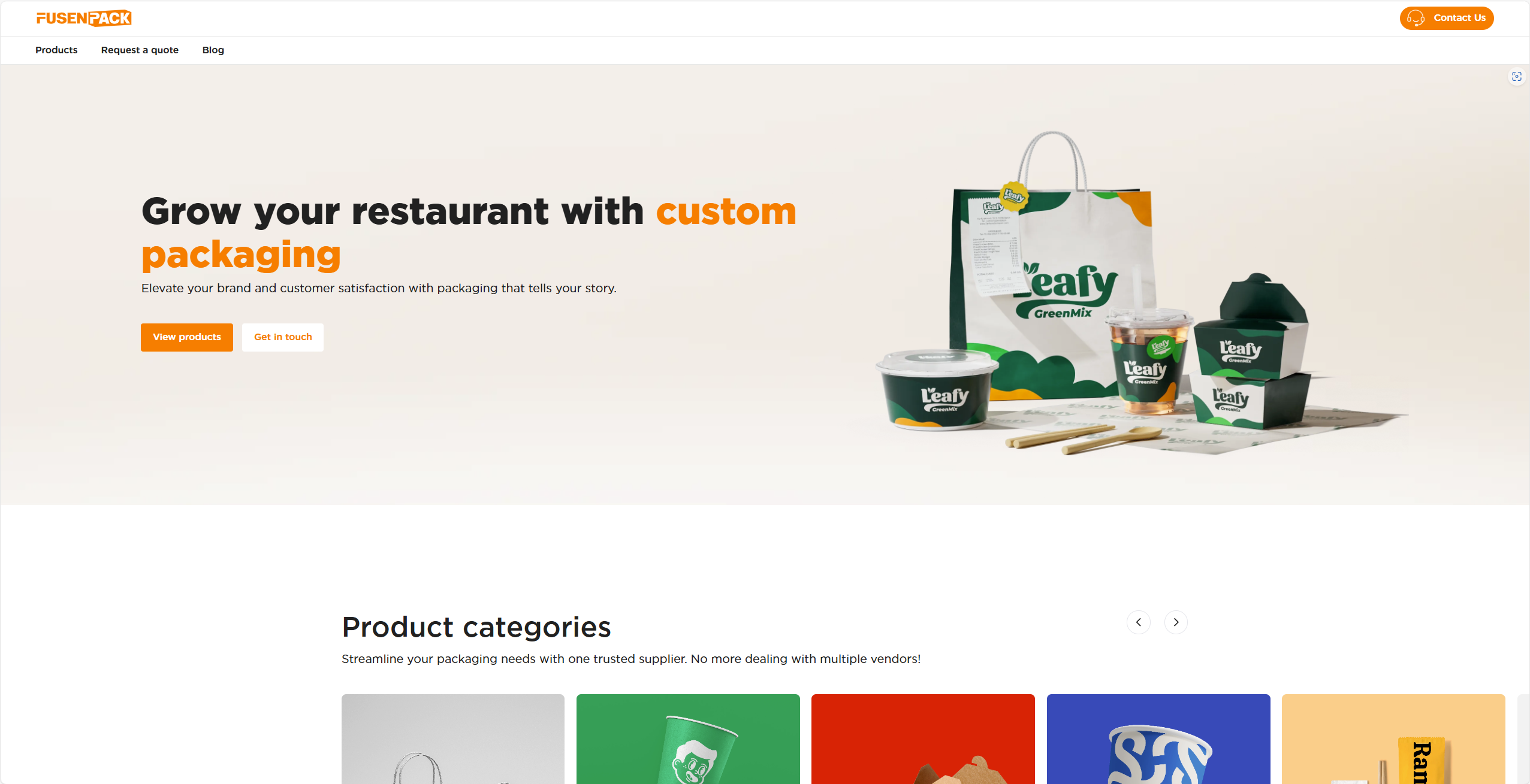Open the orange packaging category card
This screenshot has height=784, width=1530.
coord(1393,739)
